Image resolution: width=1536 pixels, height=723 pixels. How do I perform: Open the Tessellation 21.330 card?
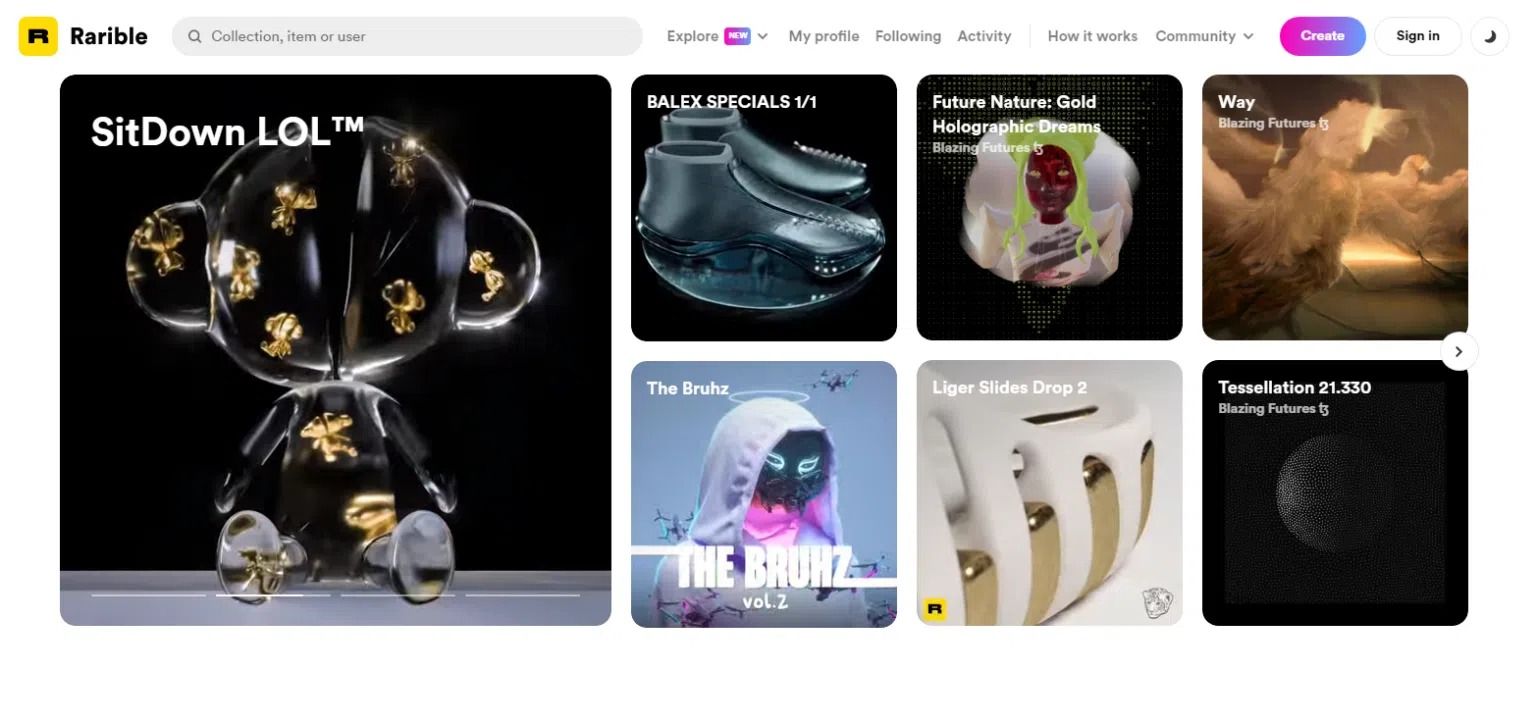point(1335,494)
